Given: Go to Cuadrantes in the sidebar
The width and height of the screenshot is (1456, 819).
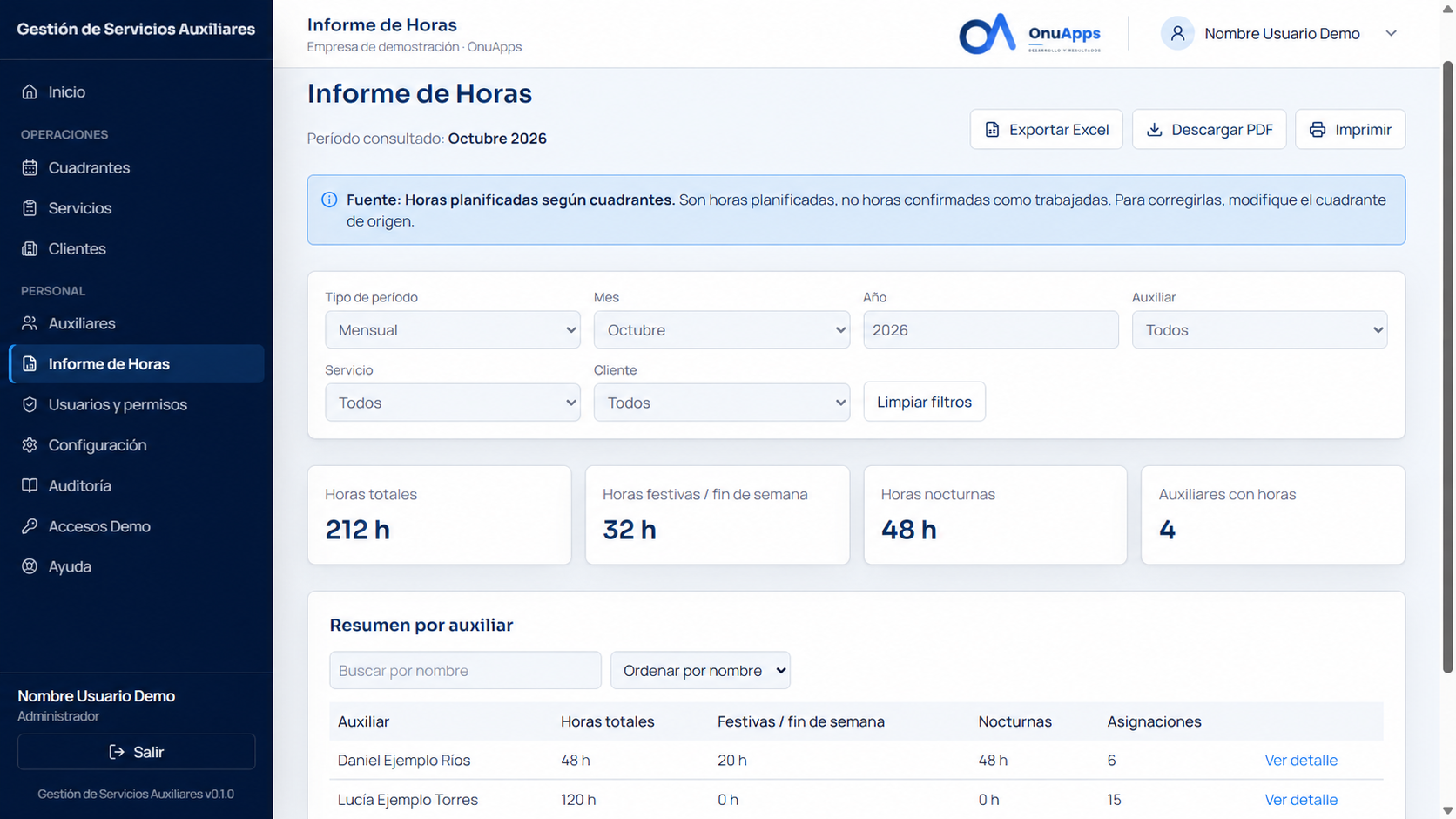Looking at the screenshot, I should coord(137,167).
